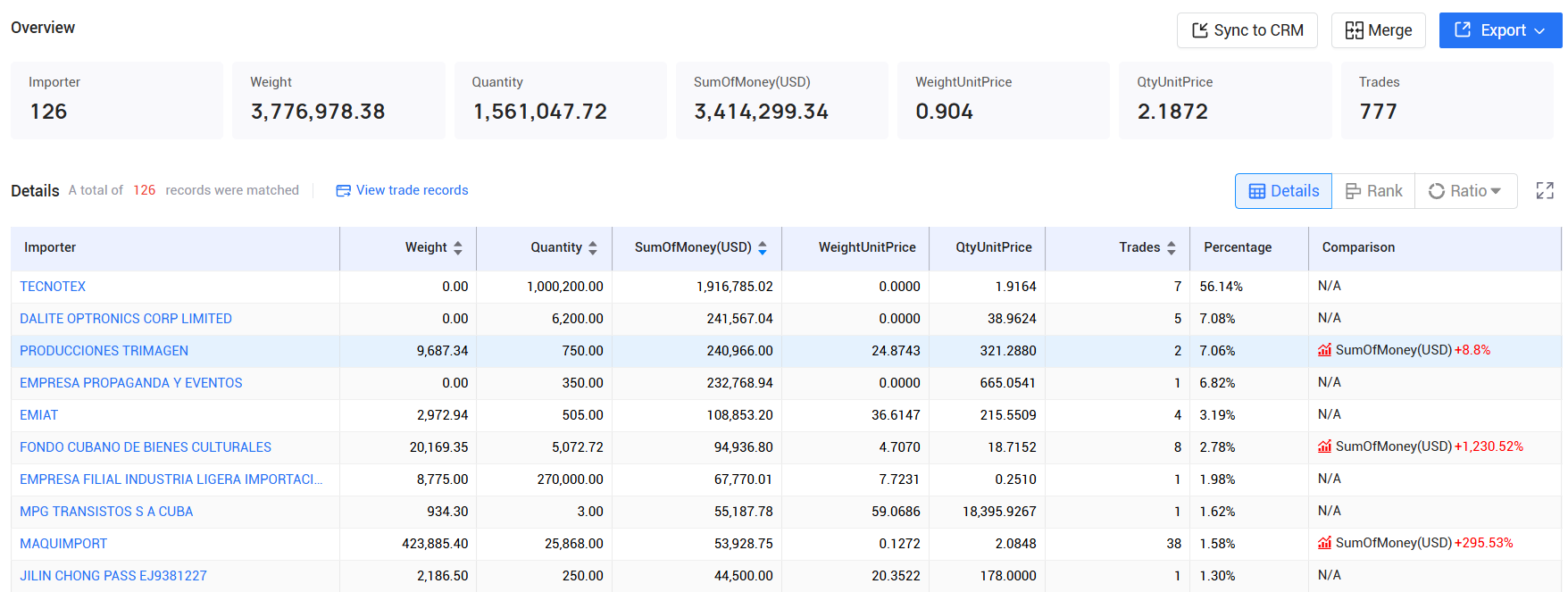Click the Trades overview card showing 777

point(1447,100)
